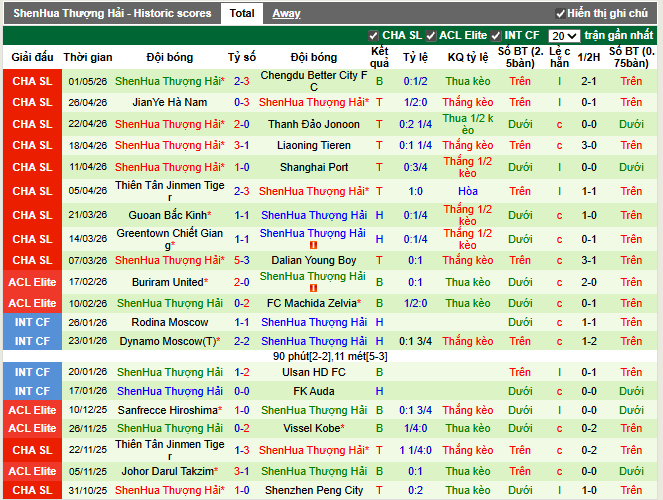Click red card icon in Greentown Chiết Giang row
The height and width of the screenshot is (500, 663).
313,245
